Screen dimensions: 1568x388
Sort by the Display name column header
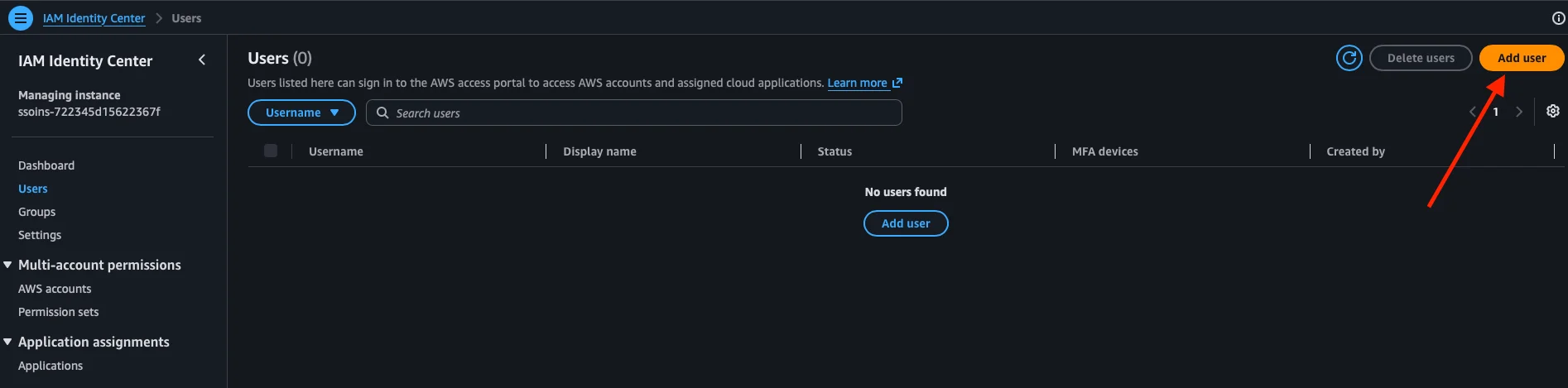[x=599, y=151]
